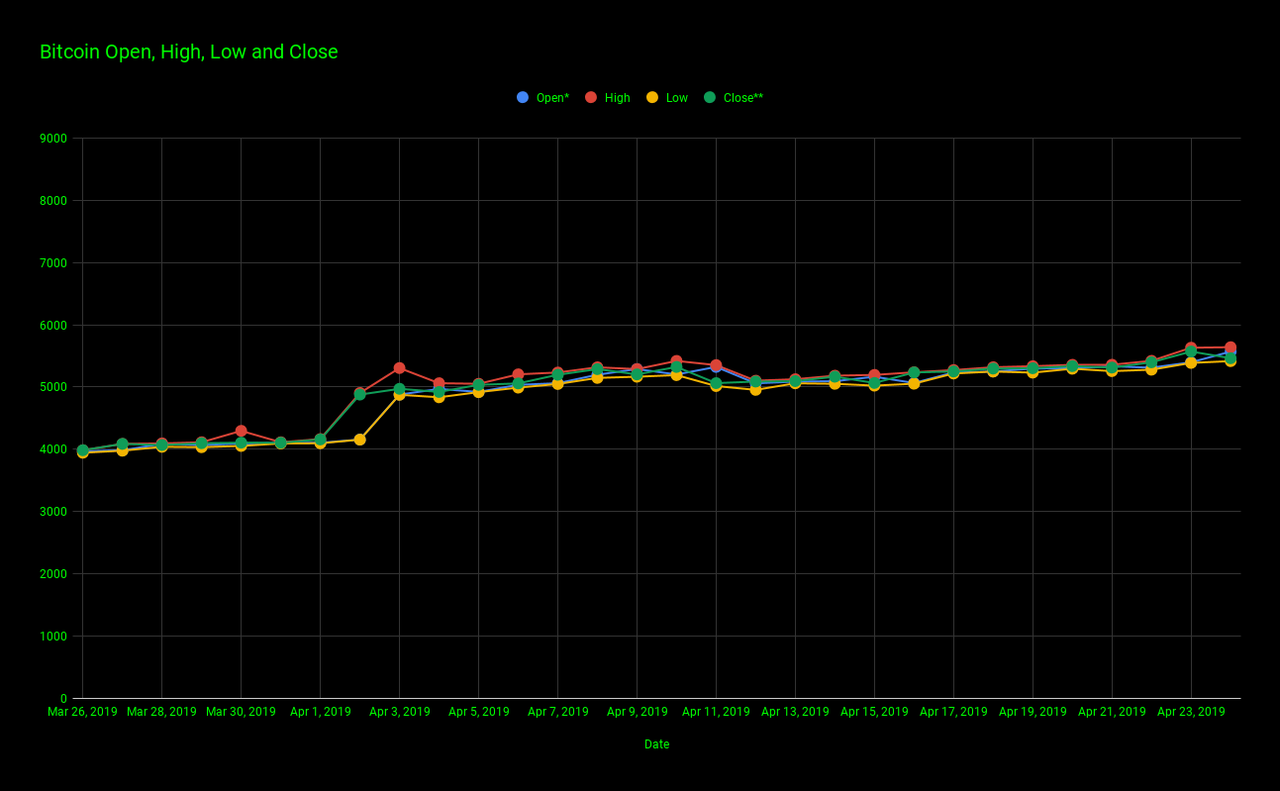Click the x-axis label Apr 19, 2019
Screen dimensions: 1280x791
click(x=1033, y=712)
